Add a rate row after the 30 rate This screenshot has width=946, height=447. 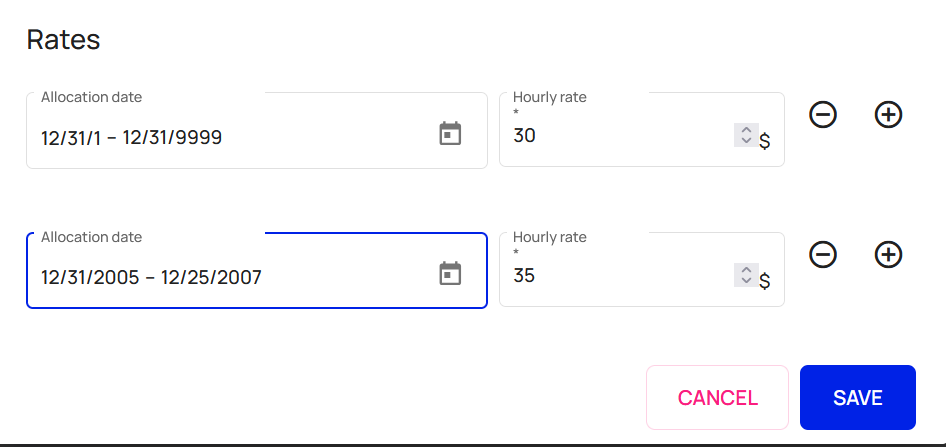coord(888,115)
